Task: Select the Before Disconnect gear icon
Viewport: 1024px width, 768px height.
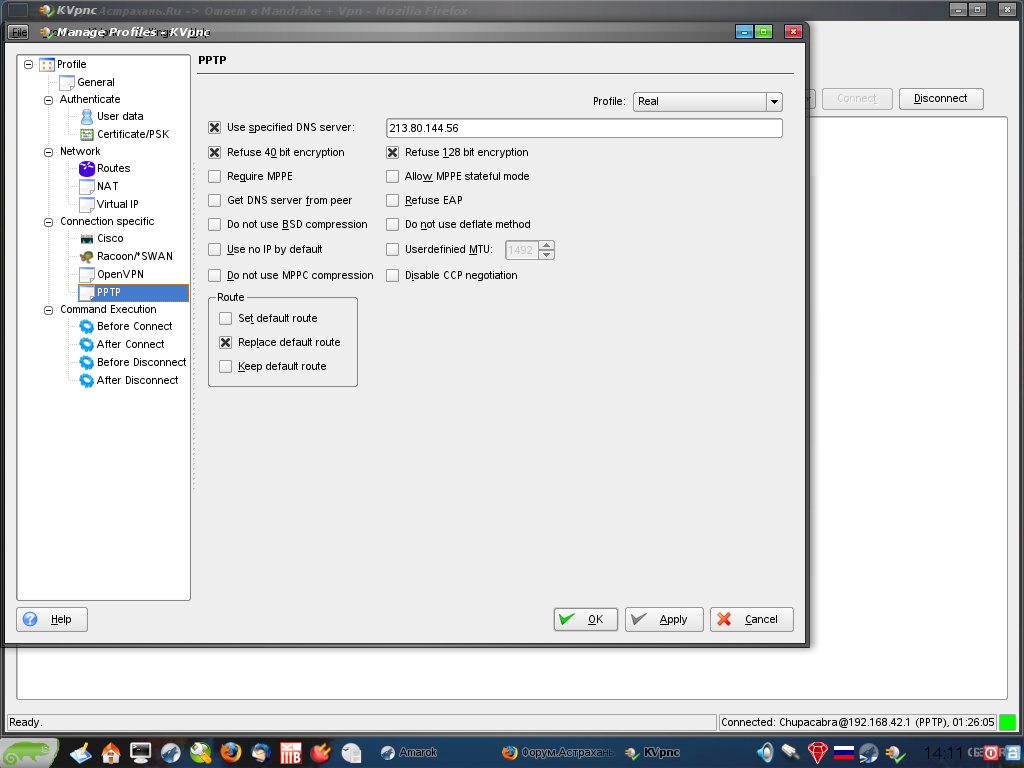Action: click(x=87, y=362)
